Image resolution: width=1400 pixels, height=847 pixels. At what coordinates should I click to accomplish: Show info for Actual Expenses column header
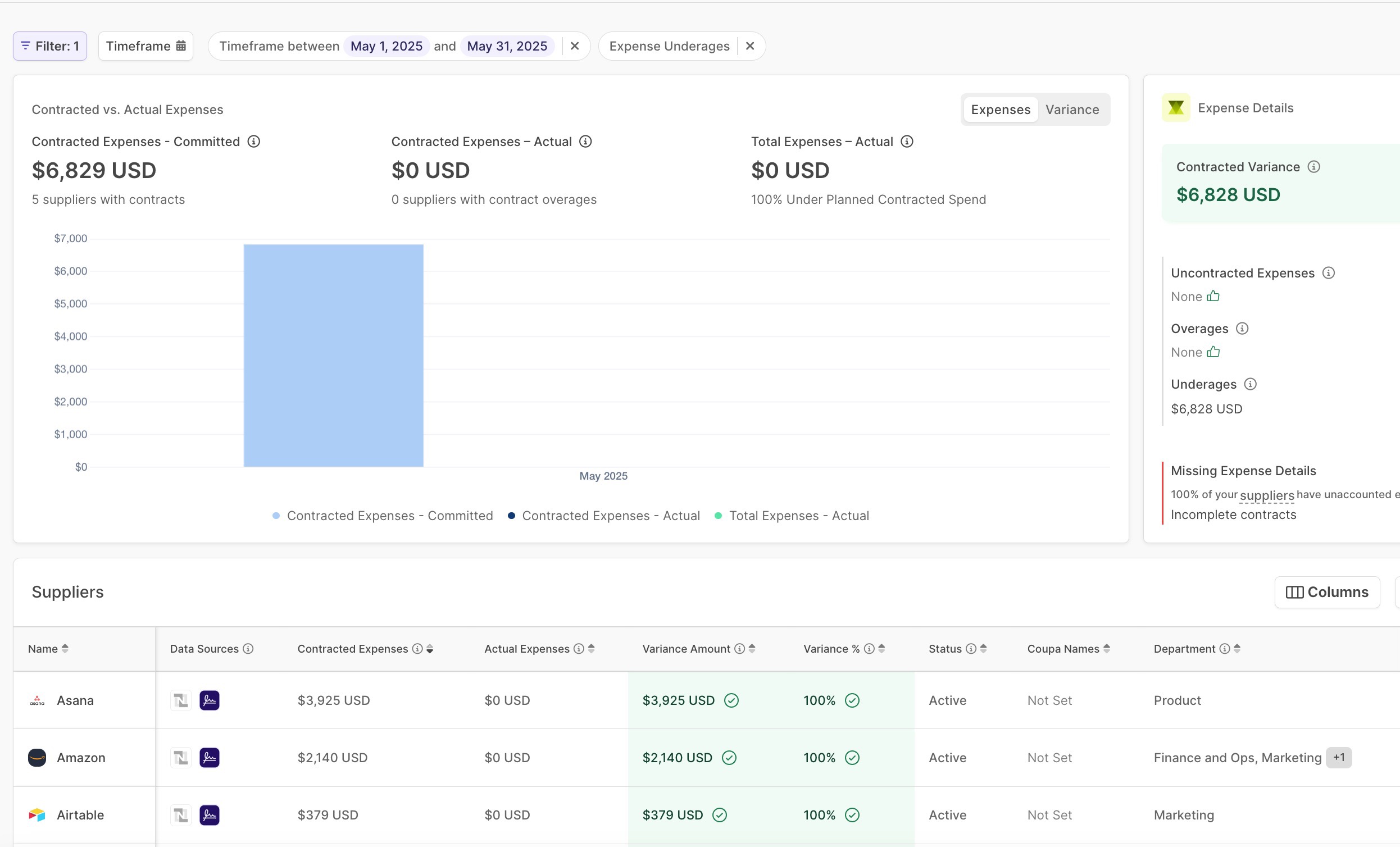click(579, 649)
